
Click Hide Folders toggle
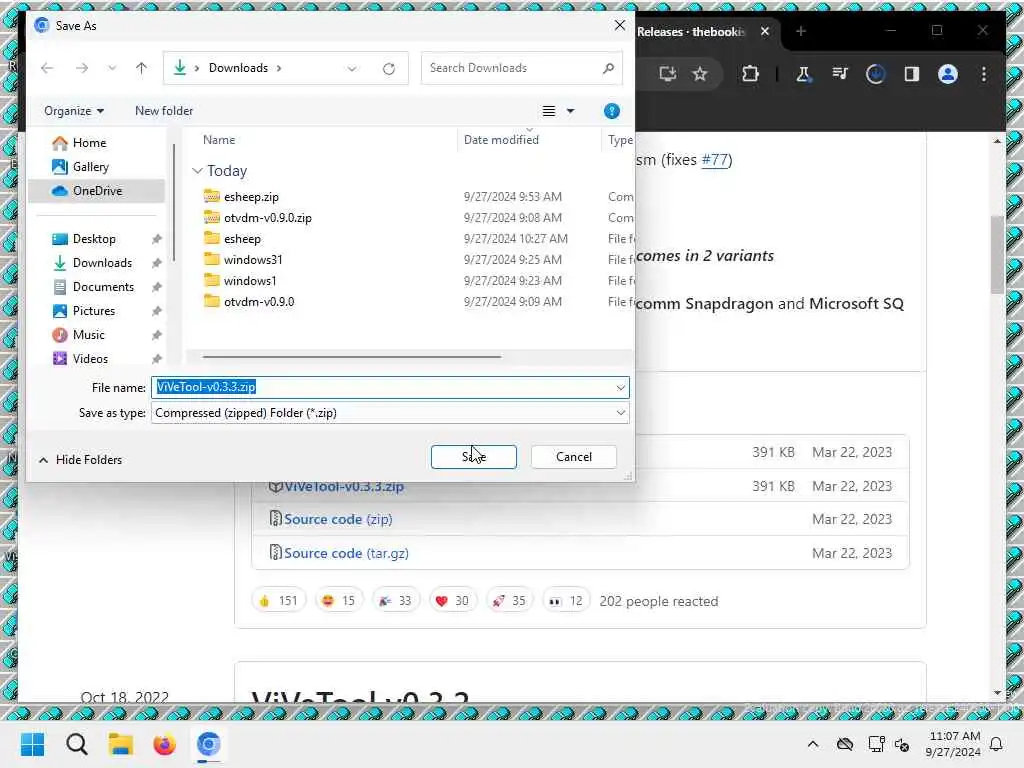click(x=80, y=460)
